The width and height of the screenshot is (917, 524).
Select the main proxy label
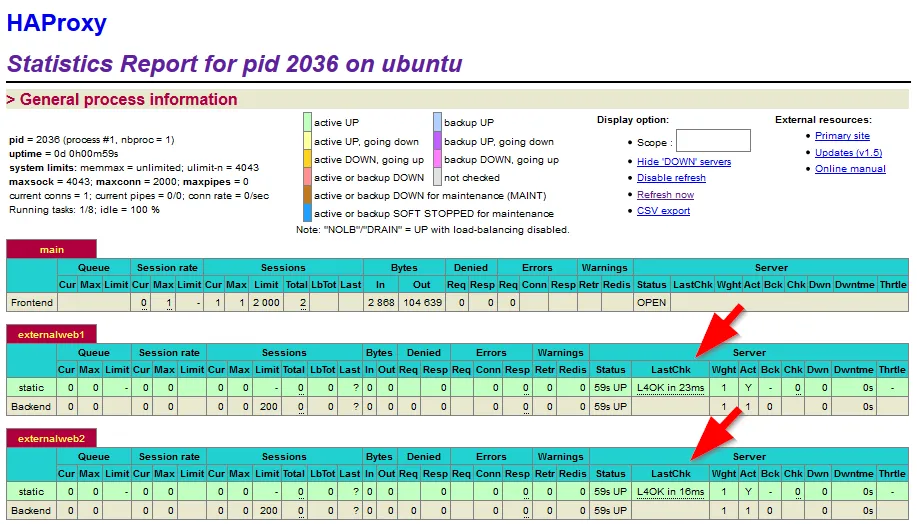pos(51,250)
